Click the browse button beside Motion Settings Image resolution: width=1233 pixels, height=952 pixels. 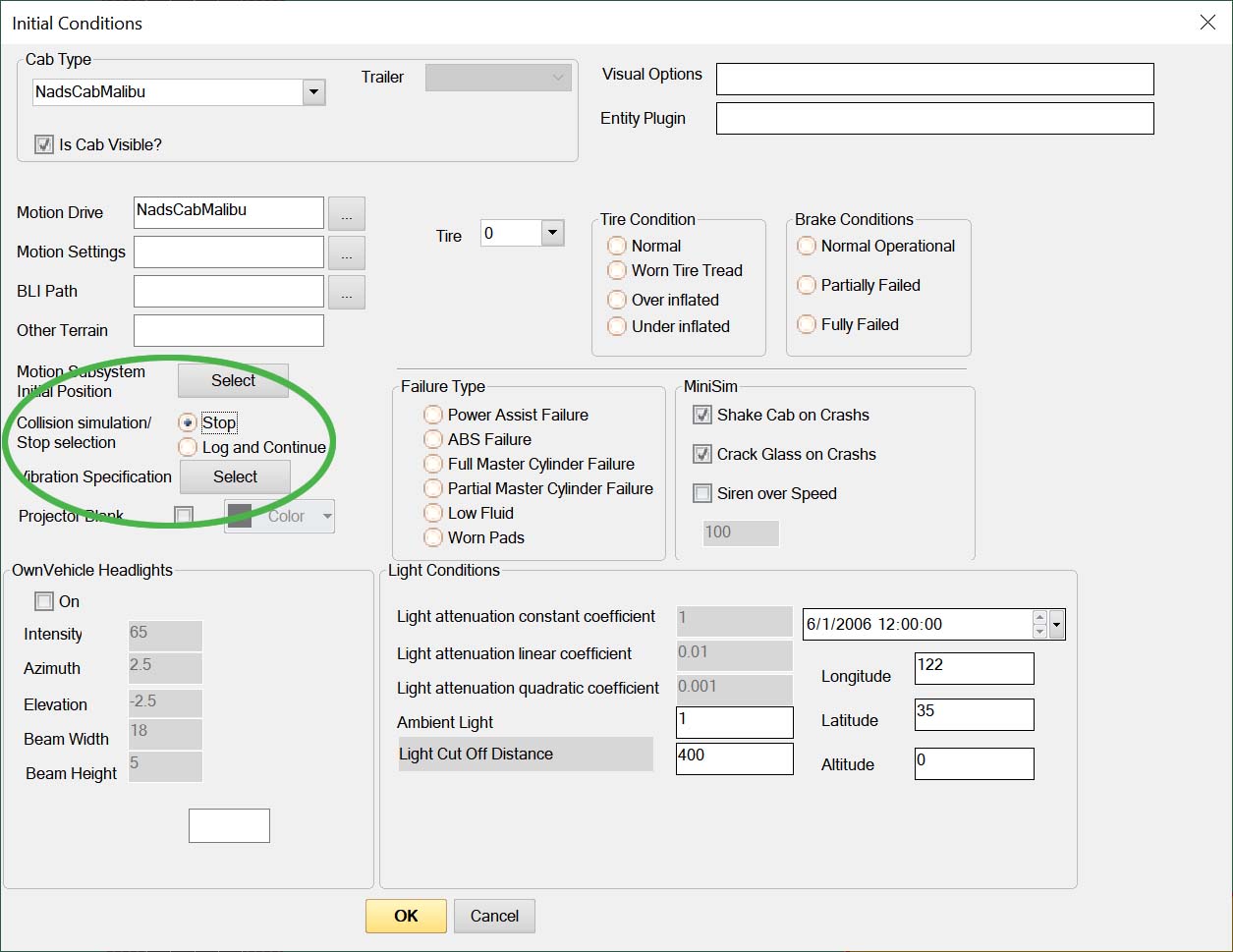click(x=346, y=252)
